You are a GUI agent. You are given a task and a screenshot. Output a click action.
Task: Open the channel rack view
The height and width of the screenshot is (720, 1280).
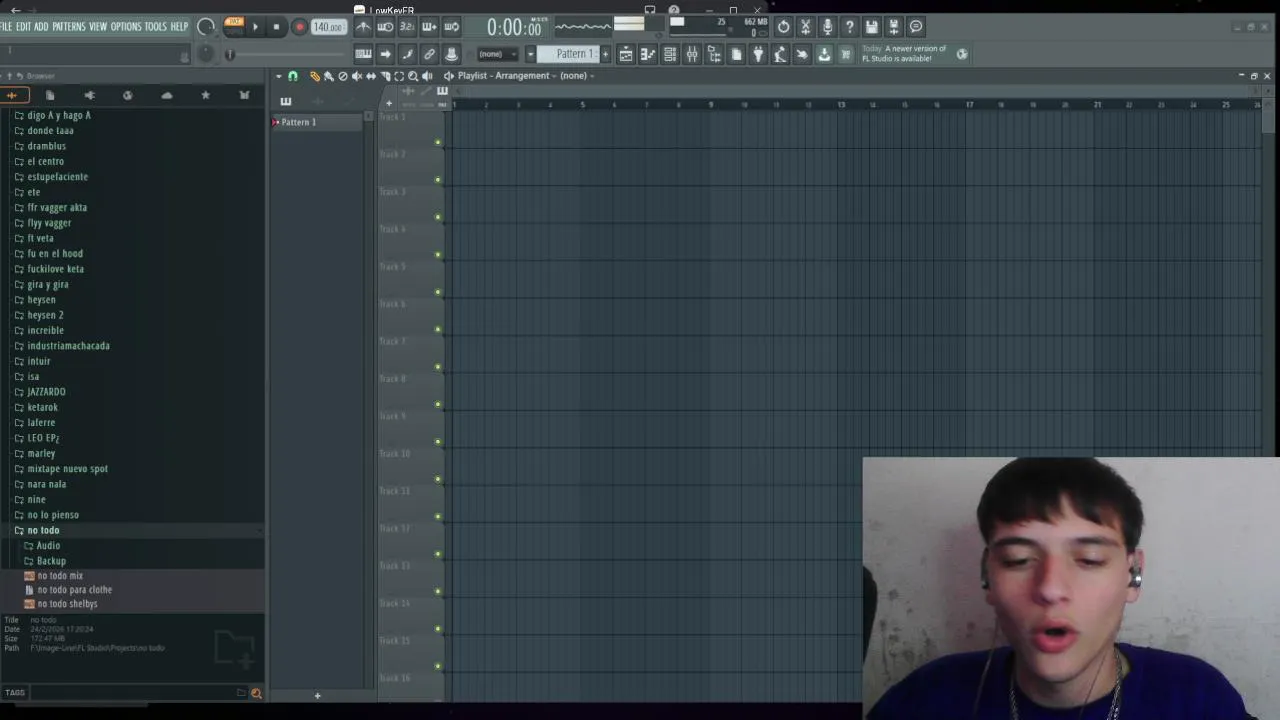click(669, 54)
